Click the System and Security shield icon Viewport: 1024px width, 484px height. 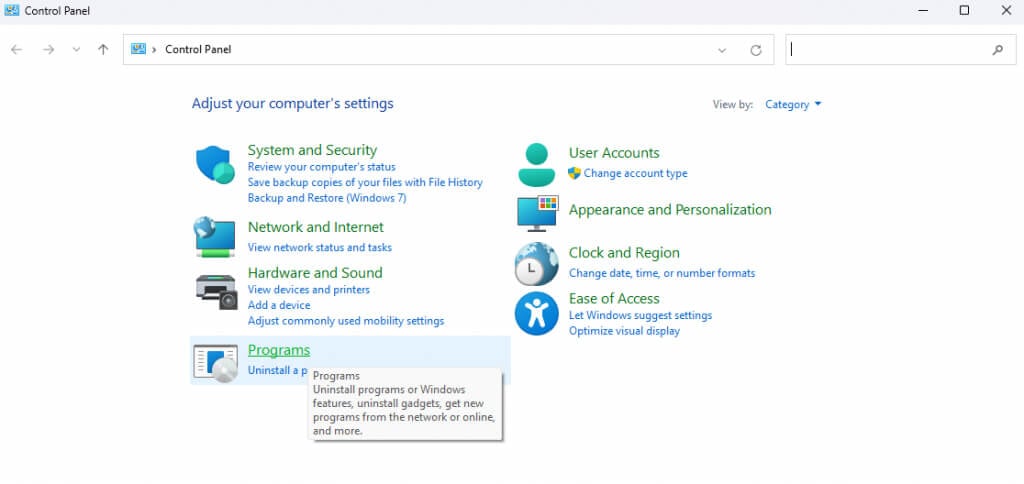[x=214, y=164]
